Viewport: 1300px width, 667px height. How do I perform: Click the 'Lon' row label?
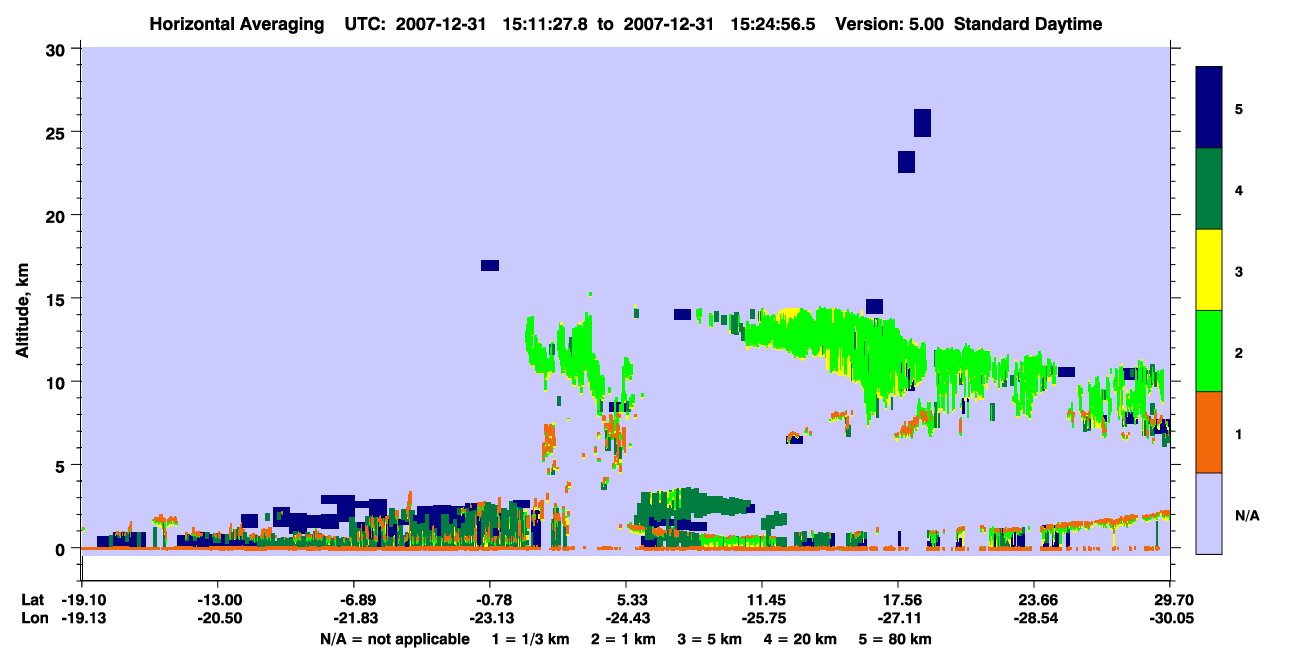click(x=33, y=618)
